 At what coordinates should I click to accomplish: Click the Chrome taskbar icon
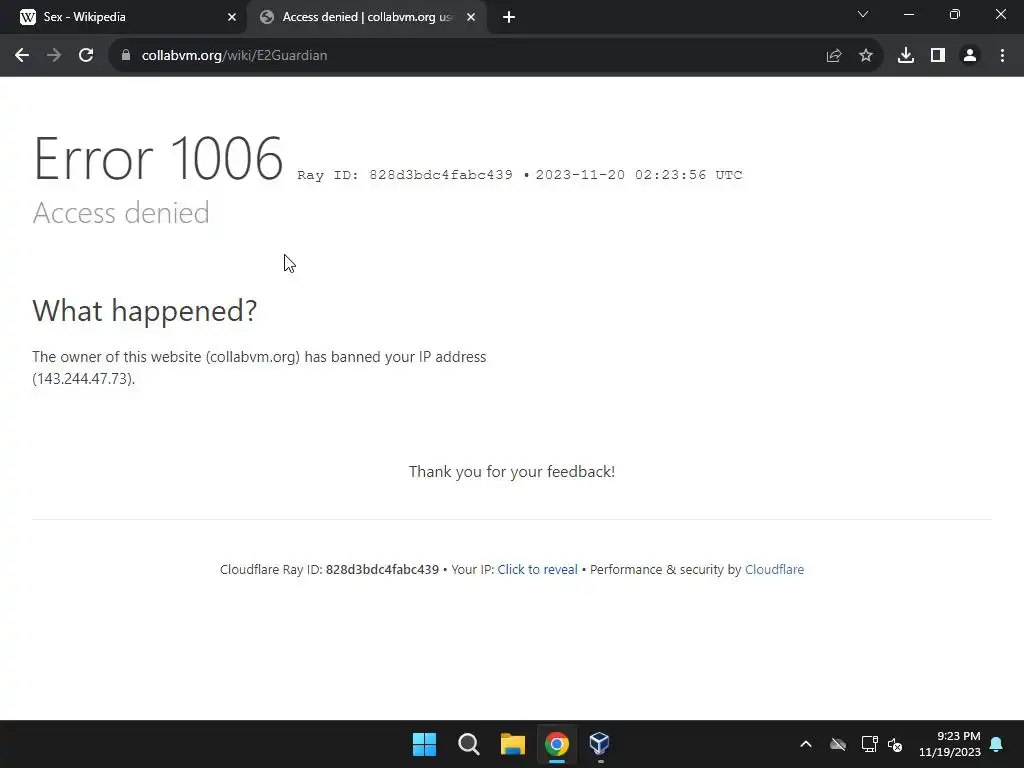[x=557, y=744]
